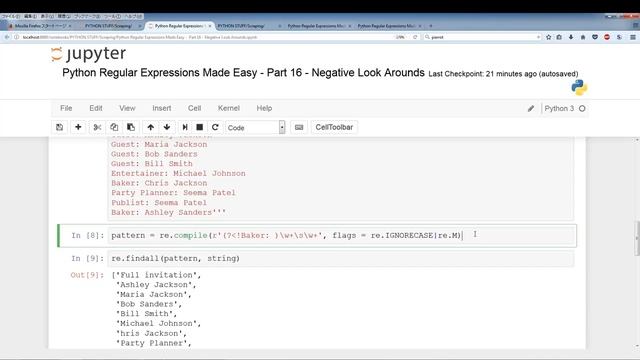The width and height of the screenshot is (640, 360).
Task: Close the active Python Regular Expressions tab
Action: [x=210, y=26]
